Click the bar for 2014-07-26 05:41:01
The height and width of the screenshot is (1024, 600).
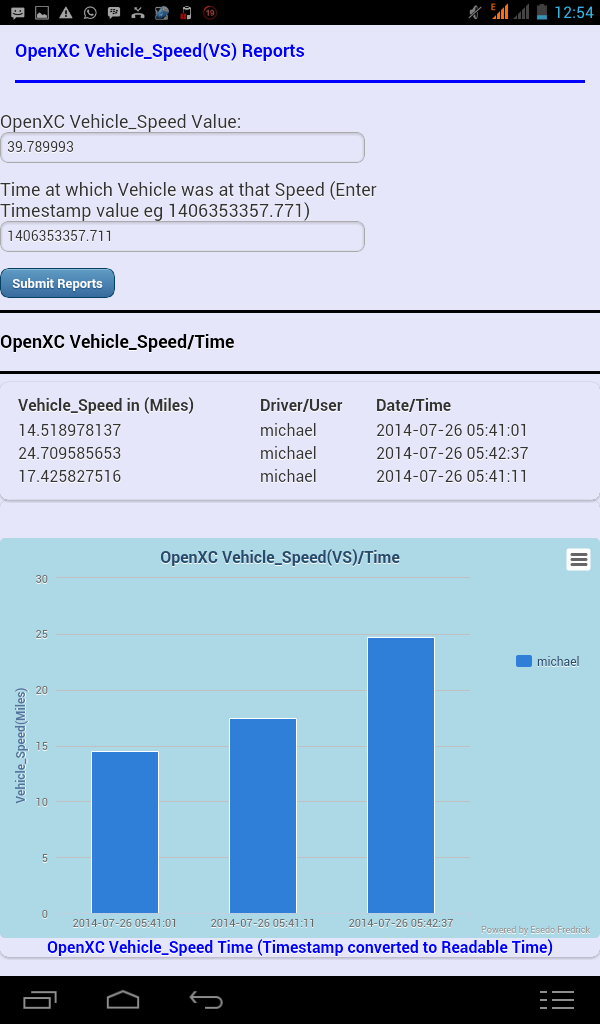coord(125,832)
